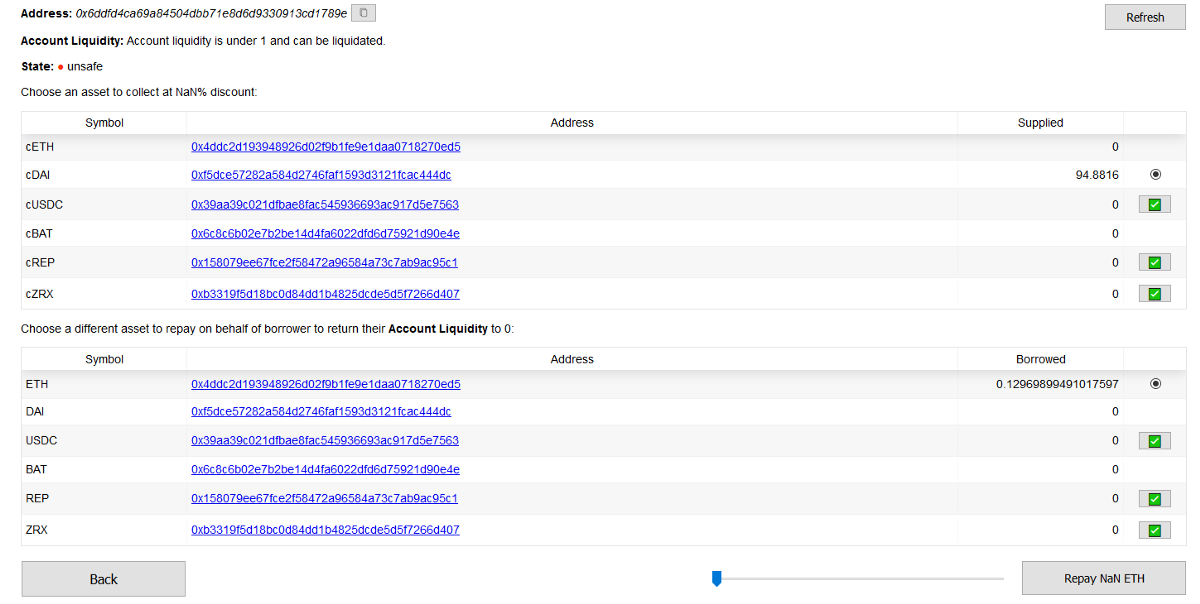
Task: Click the cBAT symbol cell
Action: coord(104,233)
